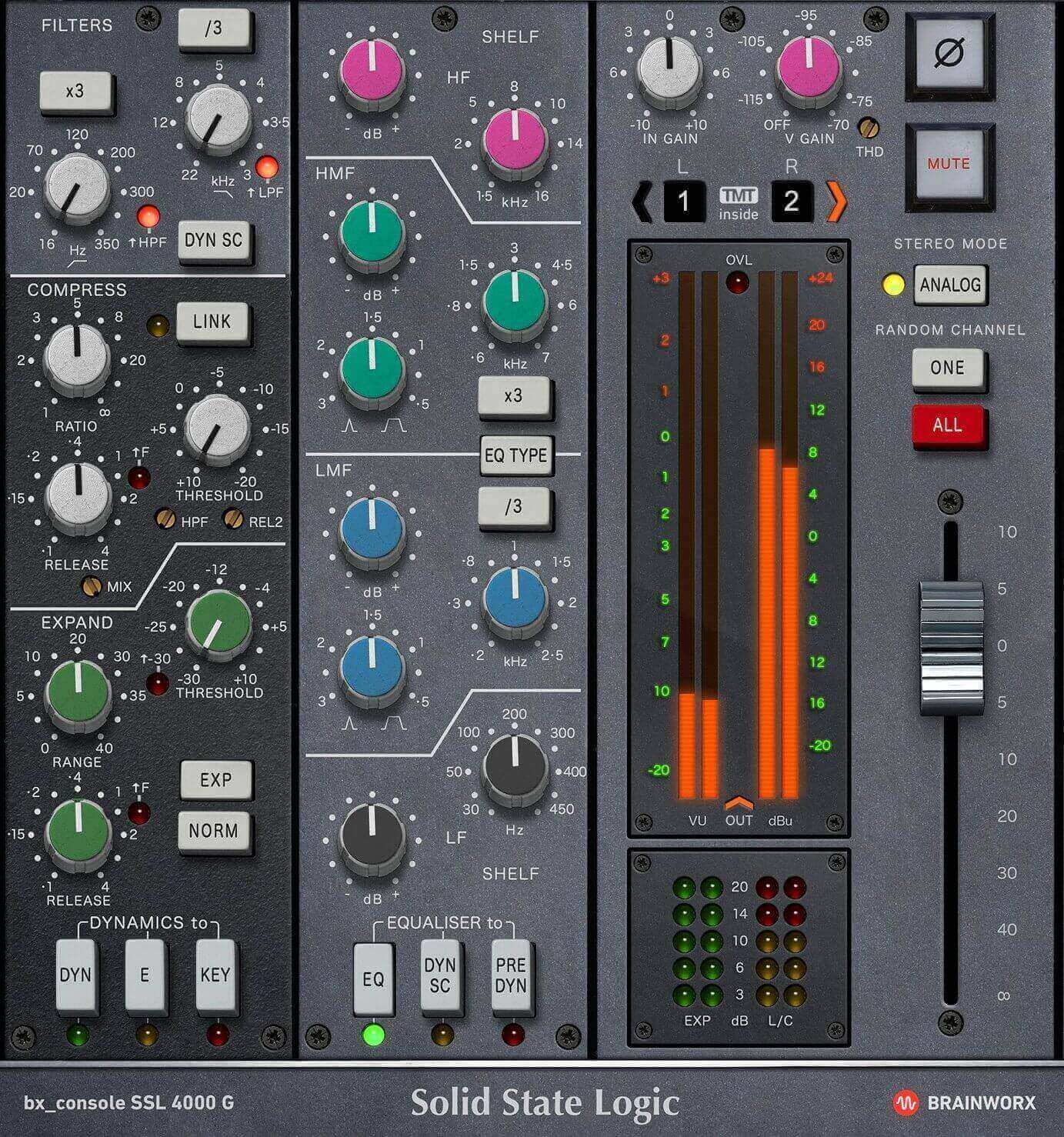Screen dimensions: 1064x1137
Task: Click the red ALL random channel button
Action: click(x=948, y=425)
